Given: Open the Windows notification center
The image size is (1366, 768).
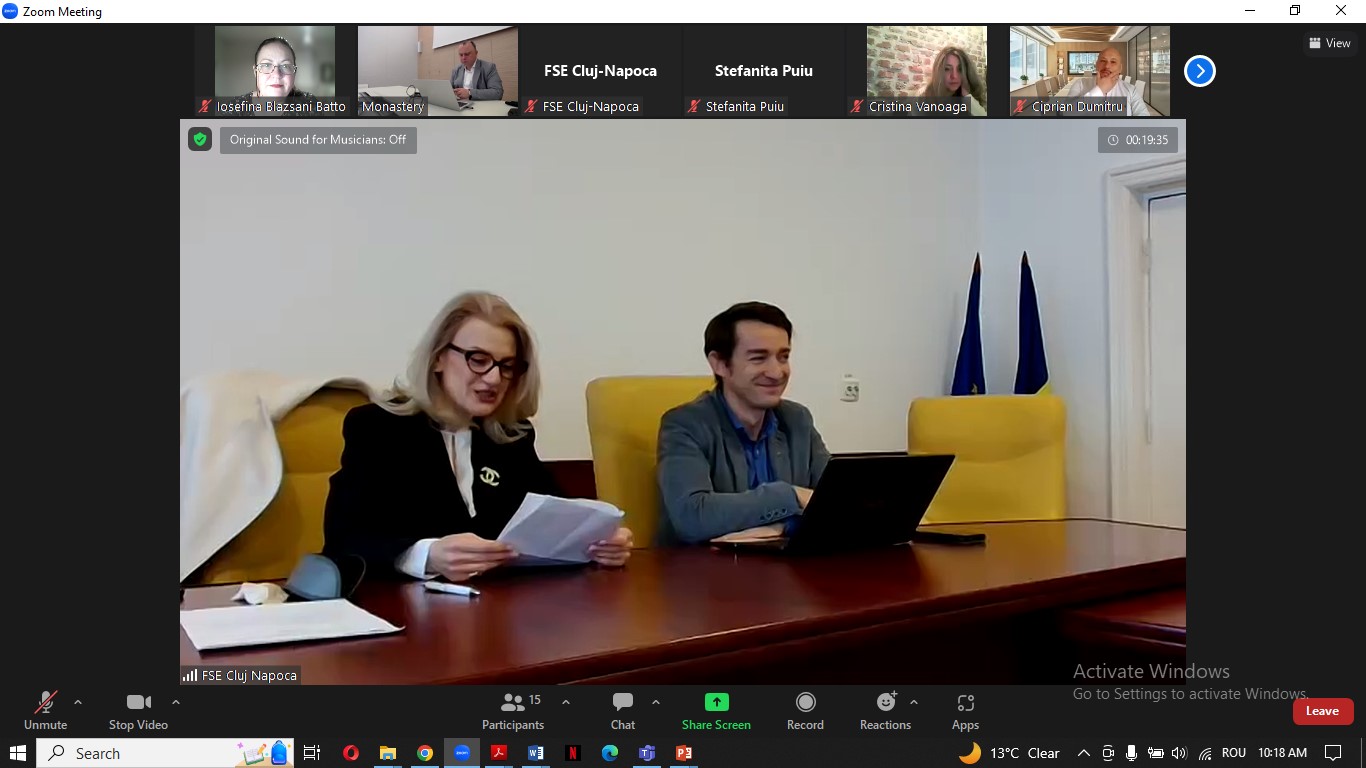Looking at the screenshot, I should [x=1332, y=753].
